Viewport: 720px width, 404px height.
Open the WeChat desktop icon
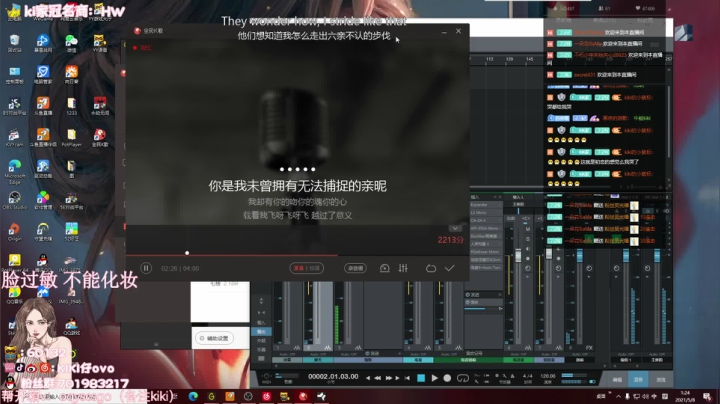pos(71,43)
